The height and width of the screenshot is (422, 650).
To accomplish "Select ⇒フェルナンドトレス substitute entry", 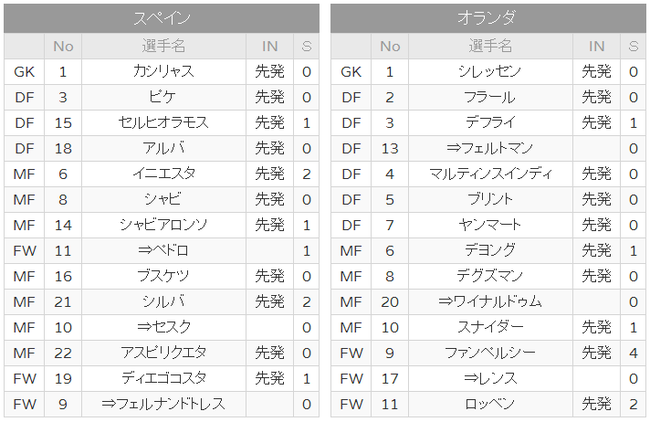I will pyautogui.click(x=163, y=404).
